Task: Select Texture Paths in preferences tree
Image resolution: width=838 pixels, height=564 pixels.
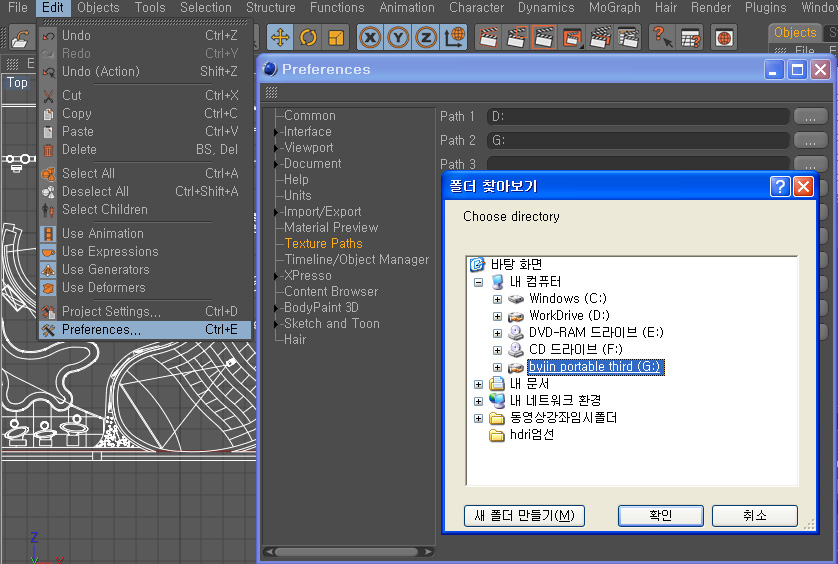Action: (x=323, y=244)
